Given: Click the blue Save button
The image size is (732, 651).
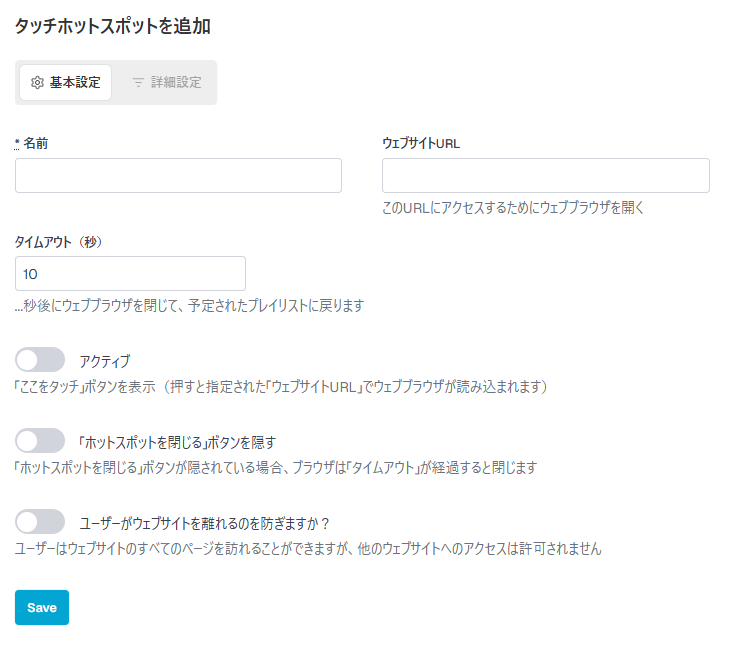Looking at the screenshot, I should click(42, 608).
